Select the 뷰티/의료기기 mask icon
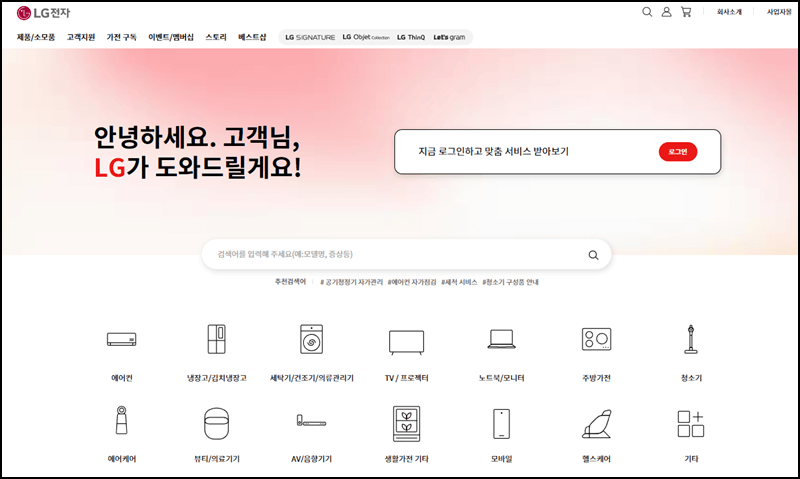Screen dimensions: 800x479 click(x=217, y=423)
